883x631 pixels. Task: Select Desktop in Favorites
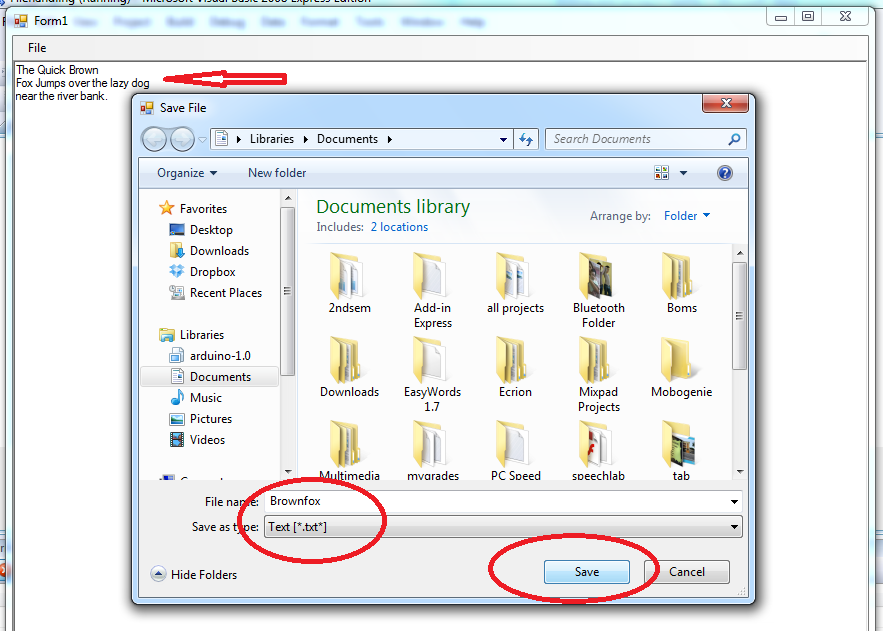(x=201, y=230)
